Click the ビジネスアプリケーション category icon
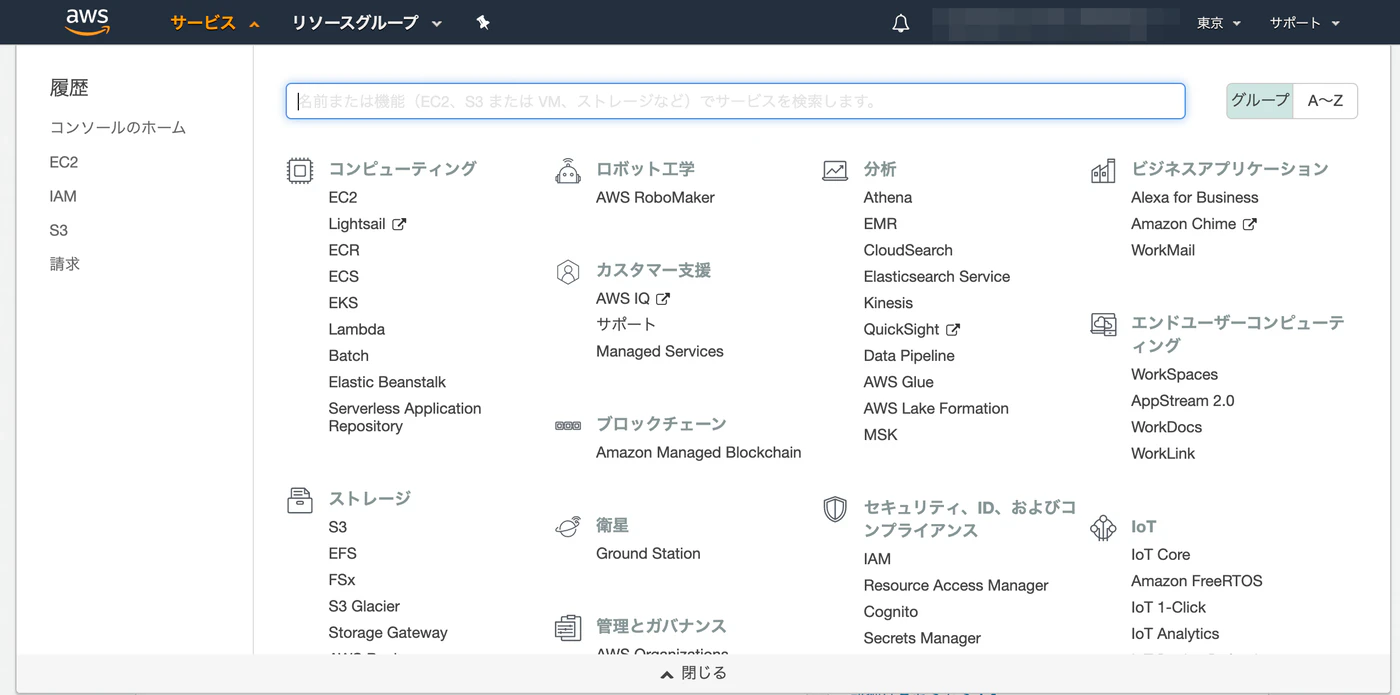This screenshot has height=695, width=1400. coord(1103,171)
